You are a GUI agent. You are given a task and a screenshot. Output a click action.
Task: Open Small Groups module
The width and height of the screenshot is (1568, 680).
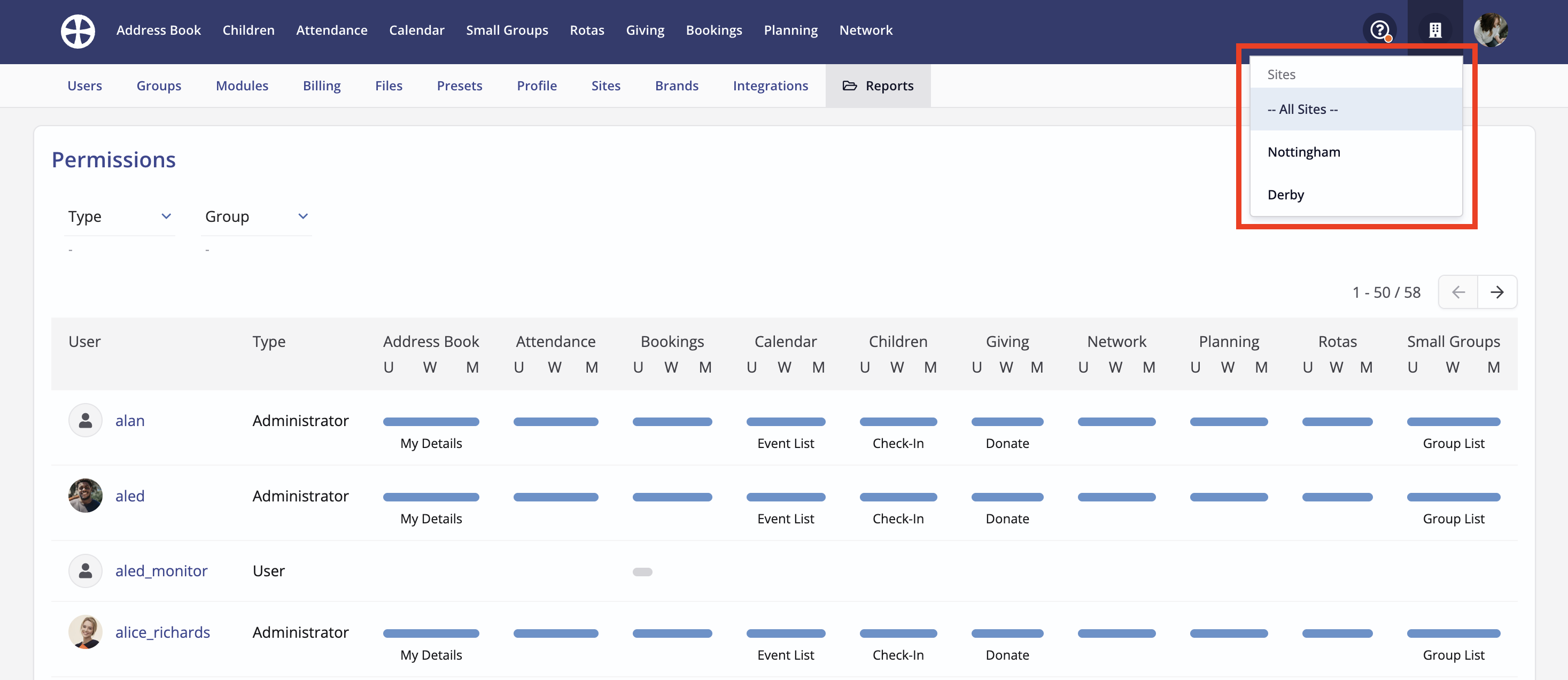(507, 30)
